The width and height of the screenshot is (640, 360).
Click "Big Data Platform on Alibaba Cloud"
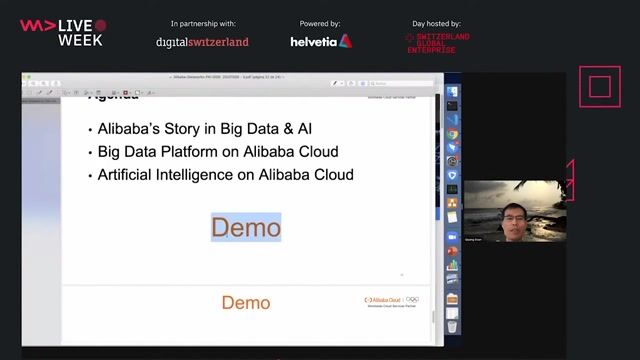point(218,152)
